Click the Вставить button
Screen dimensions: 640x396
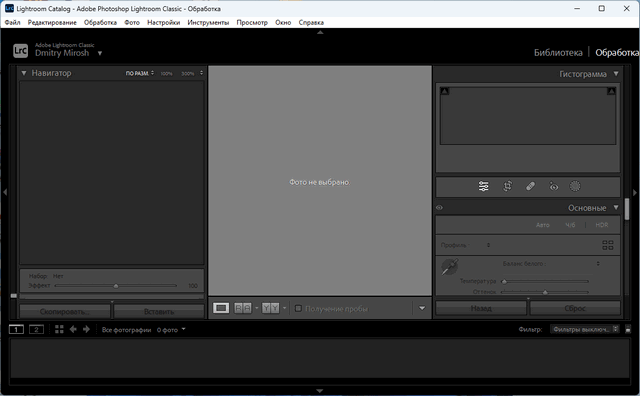[159, 311]
